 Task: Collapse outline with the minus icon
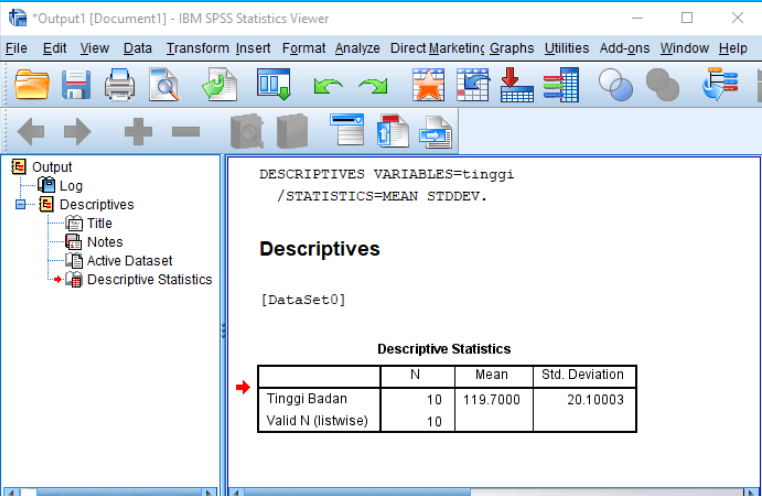(186, 131)
